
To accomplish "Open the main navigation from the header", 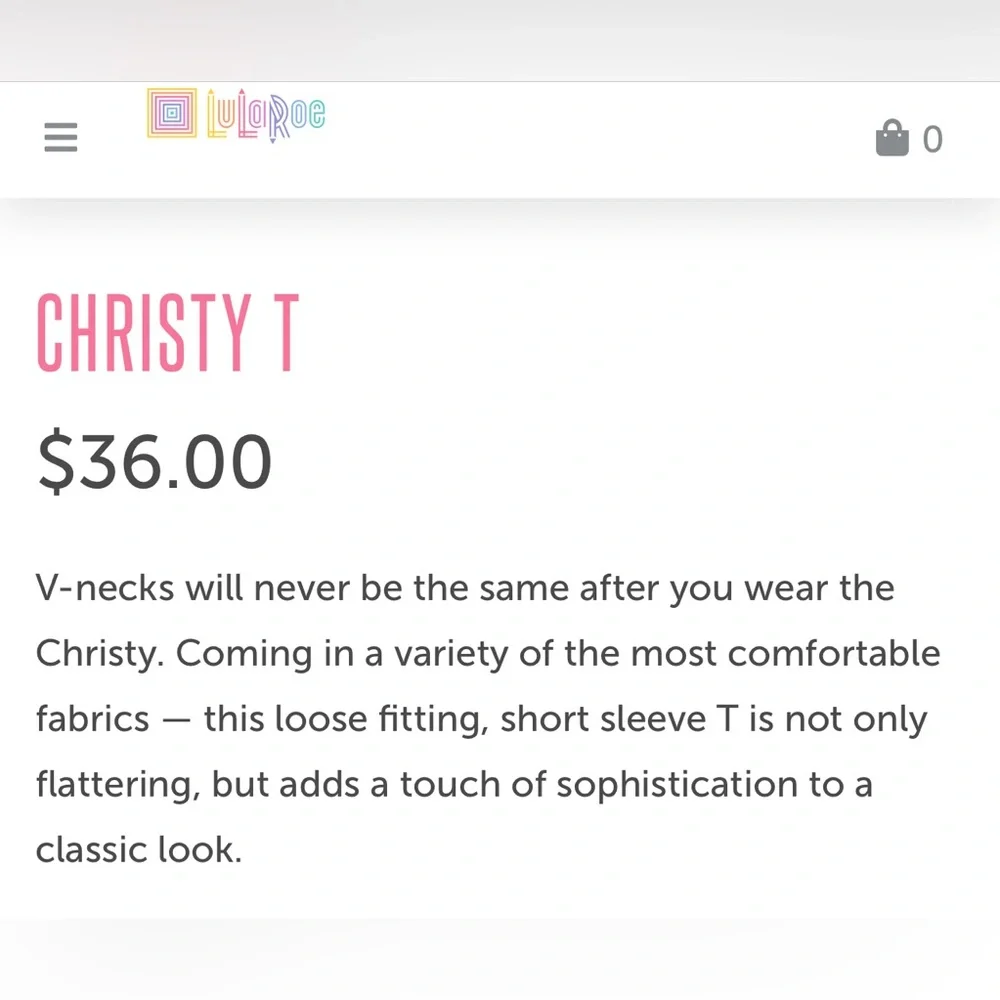I will [60, 137].
